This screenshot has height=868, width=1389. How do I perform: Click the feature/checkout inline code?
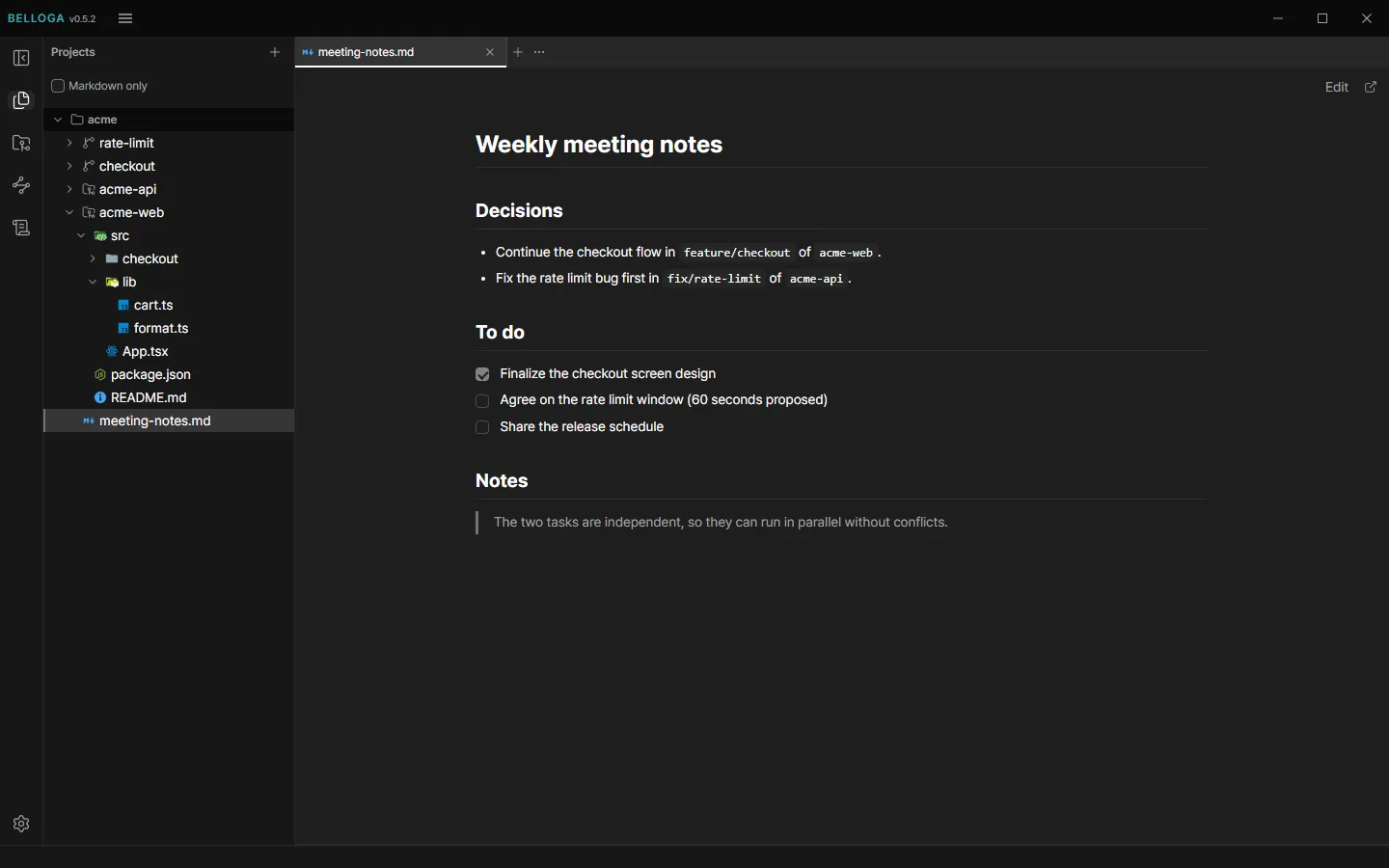737,253
